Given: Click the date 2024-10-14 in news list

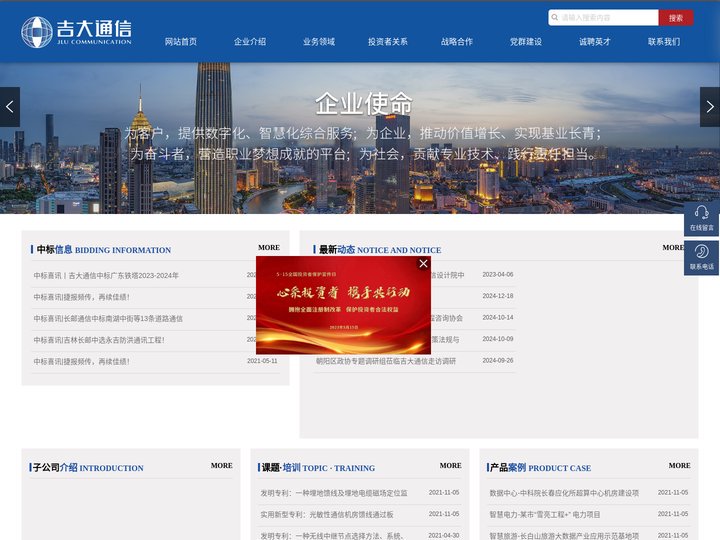Looking at the screenshot, I should (x=498, y=318).
